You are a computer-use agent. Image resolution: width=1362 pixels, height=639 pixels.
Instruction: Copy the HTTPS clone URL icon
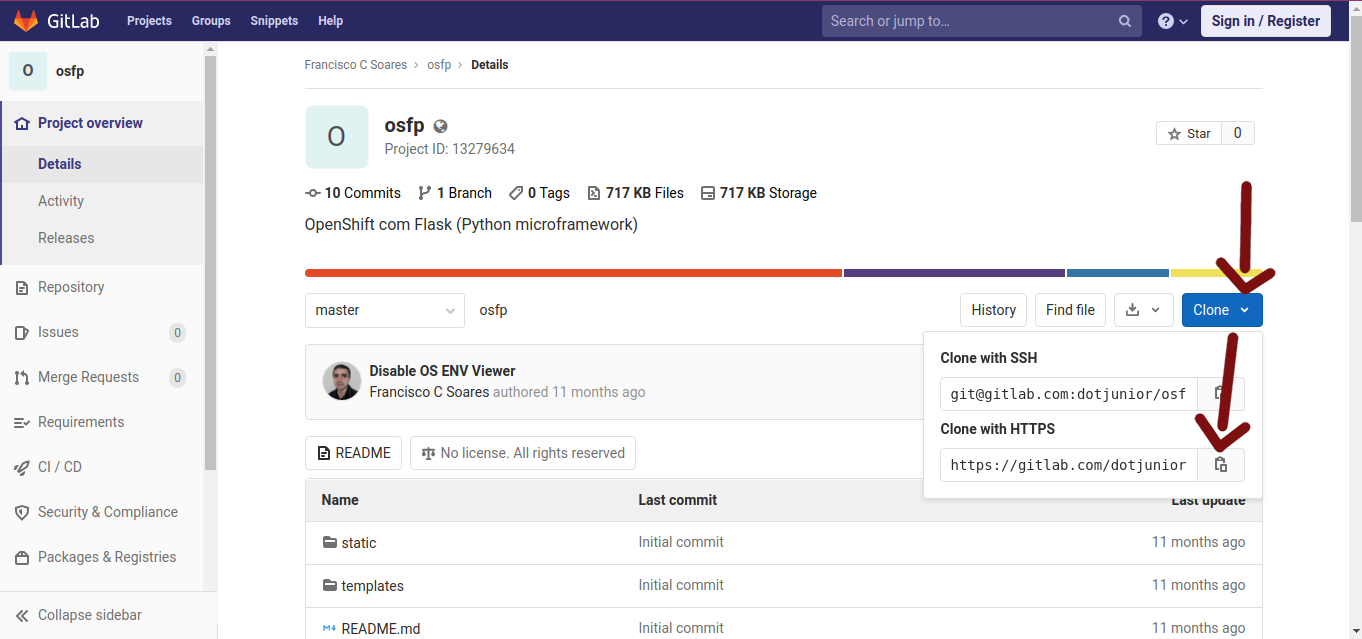(x=1221, y=465)
